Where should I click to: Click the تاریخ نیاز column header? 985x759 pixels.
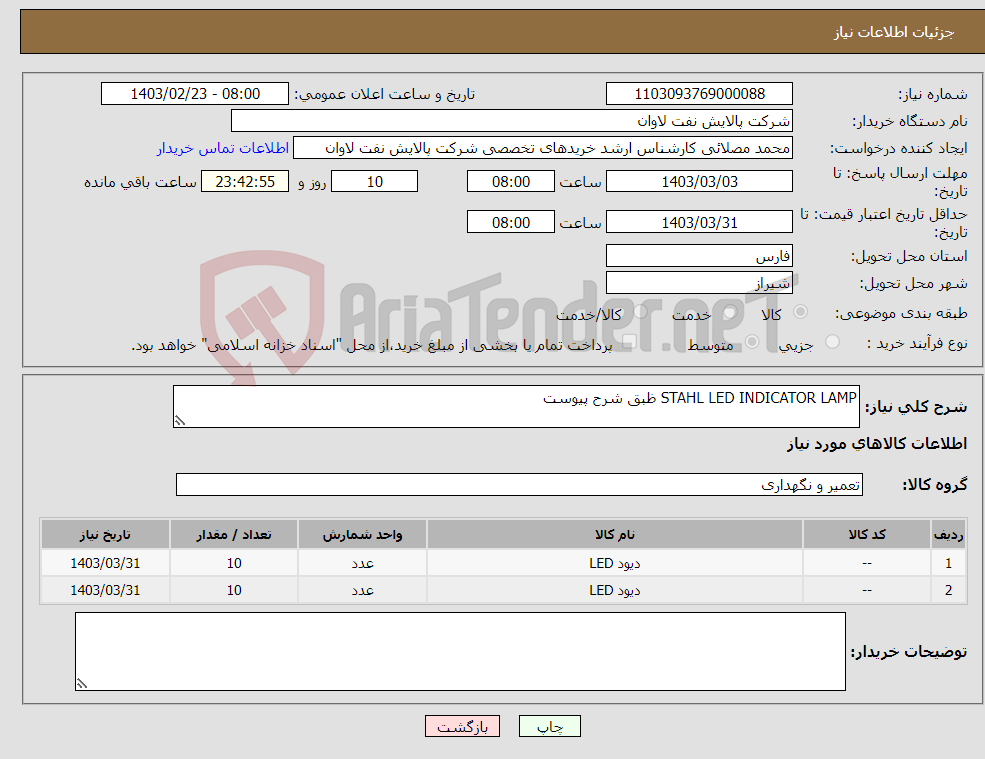105,535
